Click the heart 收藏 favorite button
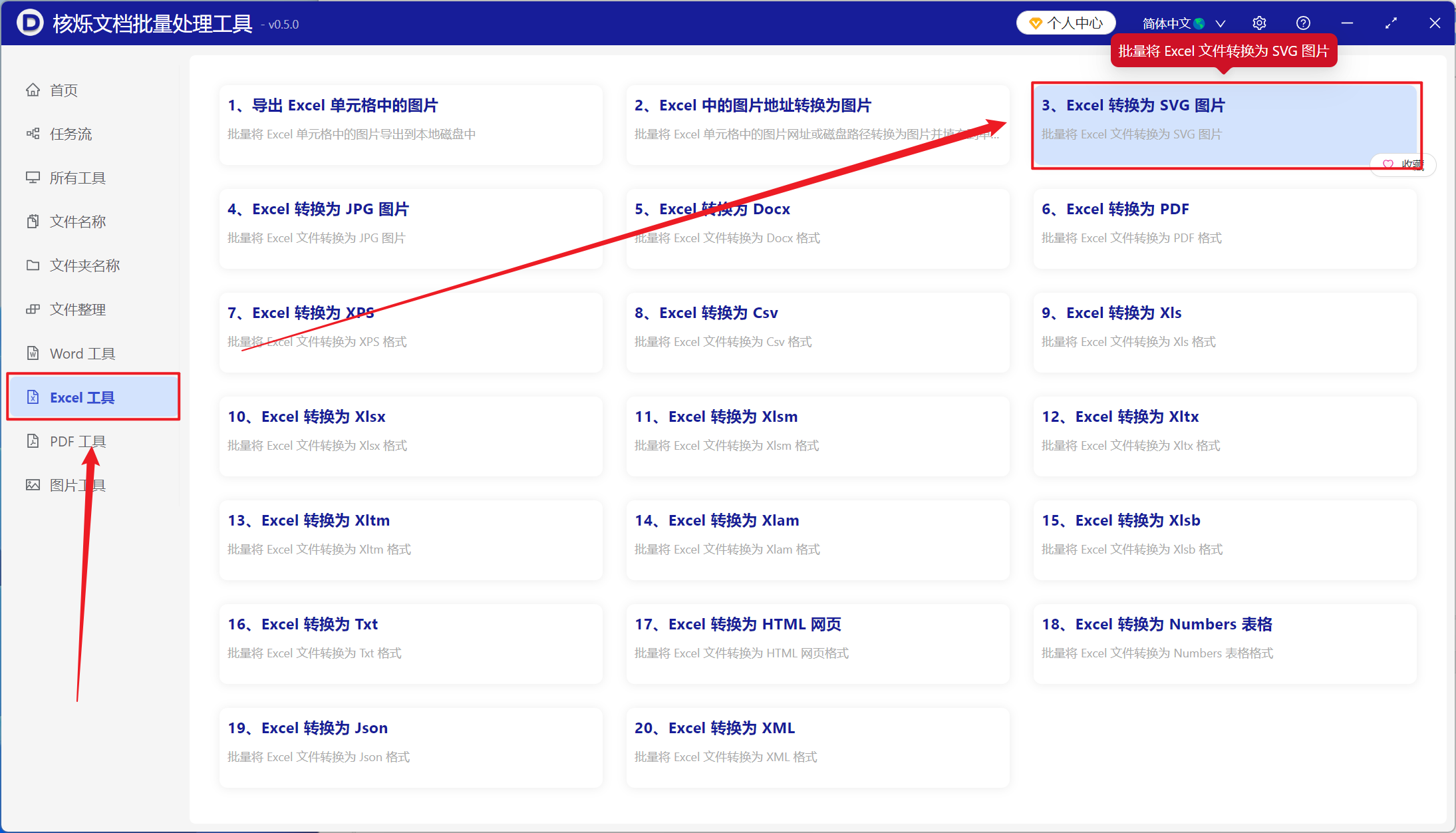This screenshot has width=1456, height=833. (1403, 164)
